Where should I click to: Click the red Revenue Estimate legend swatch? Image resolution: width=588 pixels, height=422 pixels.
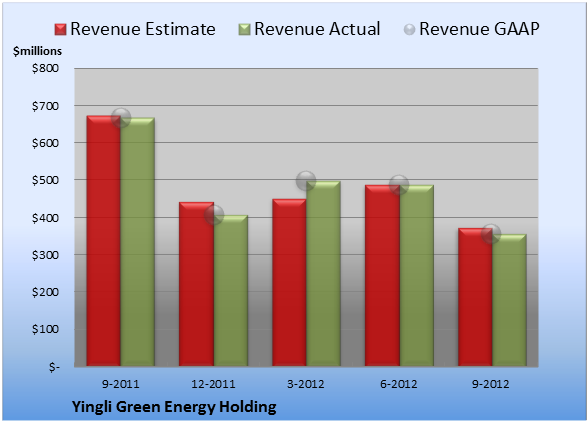click(x=60, y=30)
